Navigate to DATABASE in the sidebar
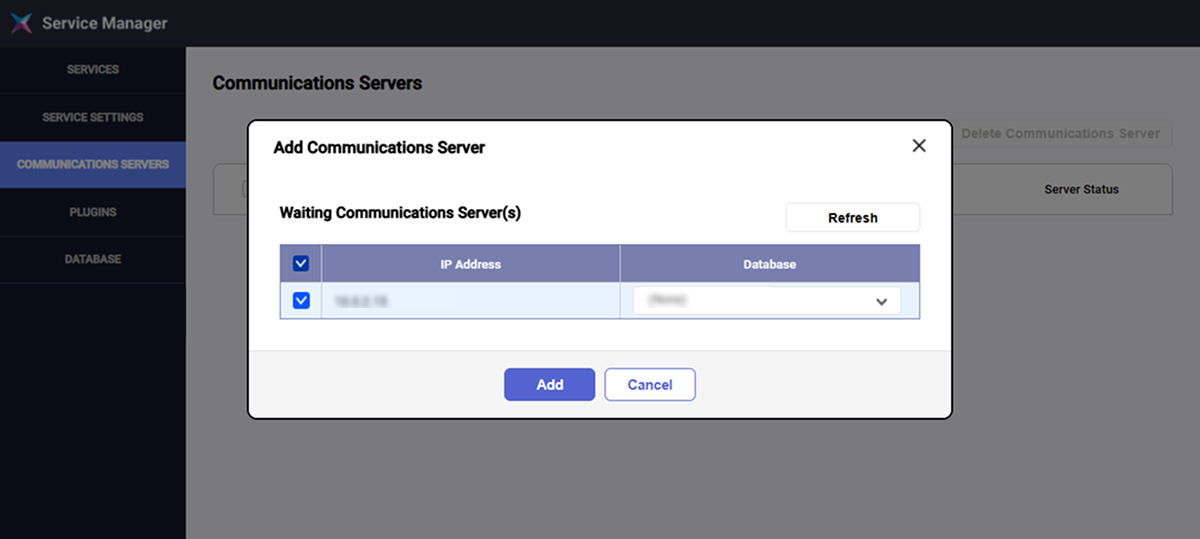Viewport: 1200px width, 539px height. pos(93,259)
